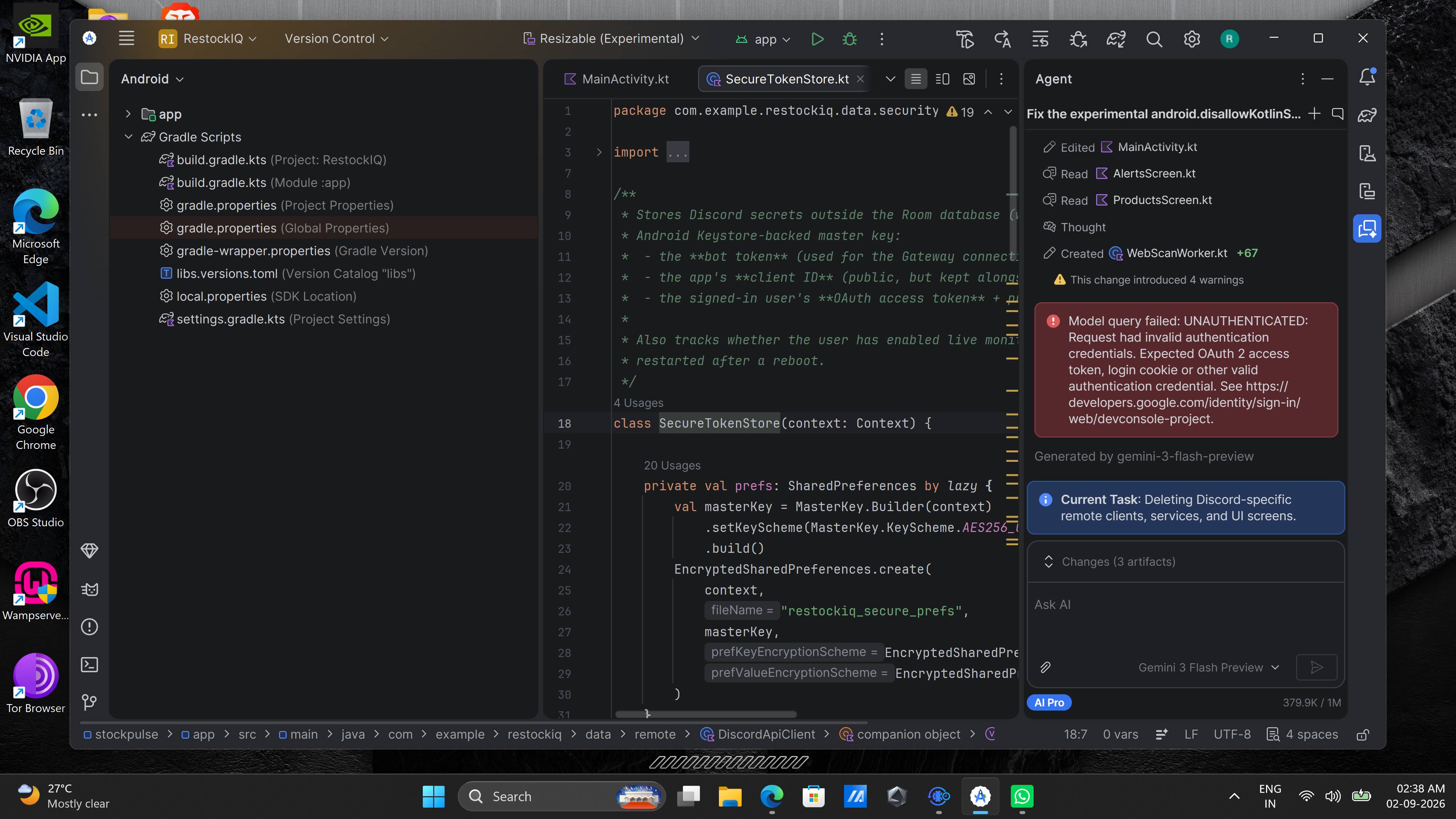Open the Logcat tool window
Viewport: 1456px width, 819px height.
pos(89,590)
